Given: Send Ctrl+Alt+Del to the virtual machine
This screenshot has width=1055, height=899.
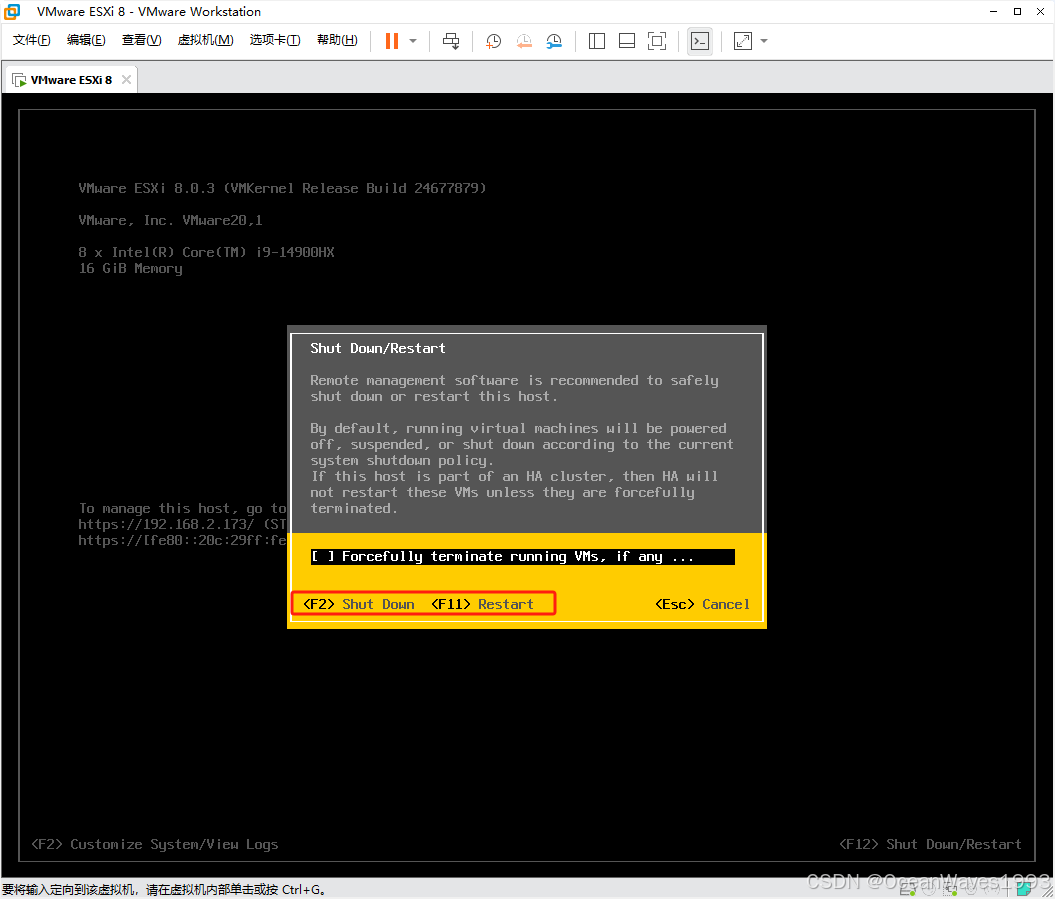Looking at the screenshot, I should (x=451, y=41).
